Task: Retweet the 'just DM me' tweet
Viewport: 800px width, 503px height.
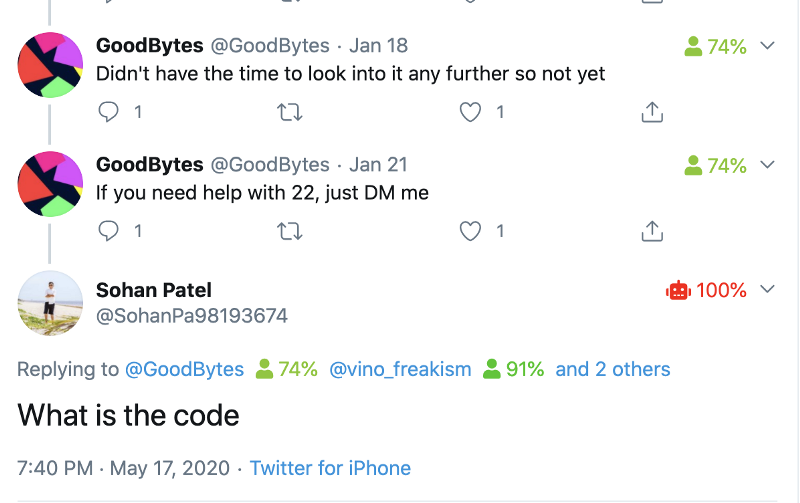Action: point(290,231)
